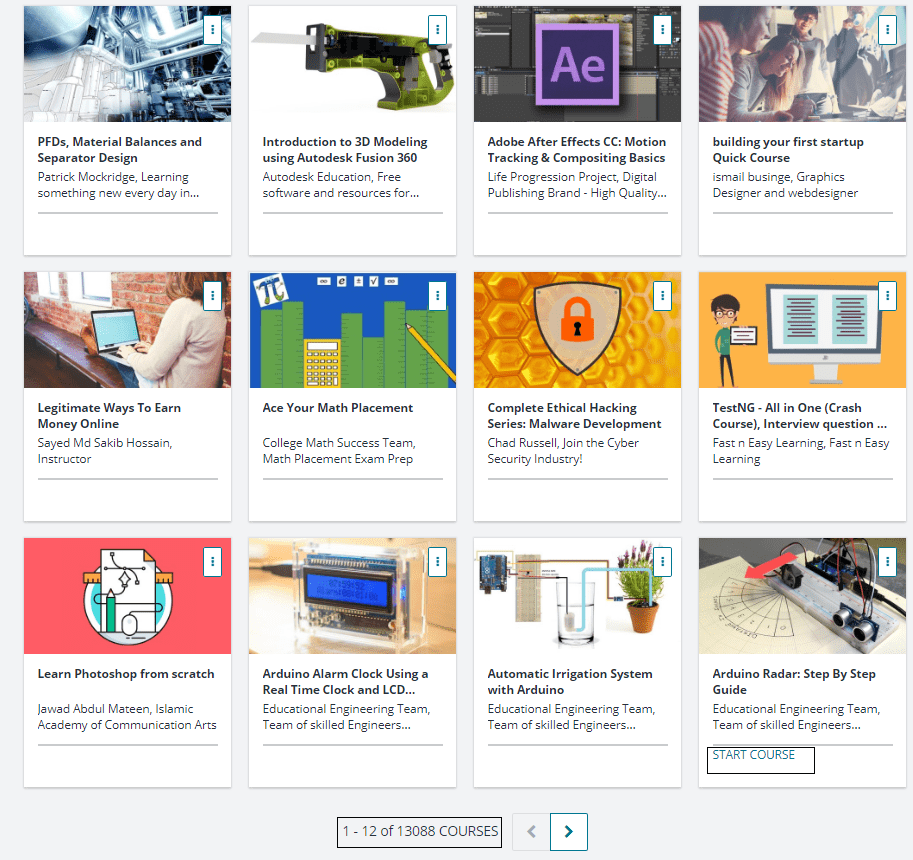The image size is (913, 860).
Task: Click more menu on Automatic Irrigation System card
Action: (662, 561)
